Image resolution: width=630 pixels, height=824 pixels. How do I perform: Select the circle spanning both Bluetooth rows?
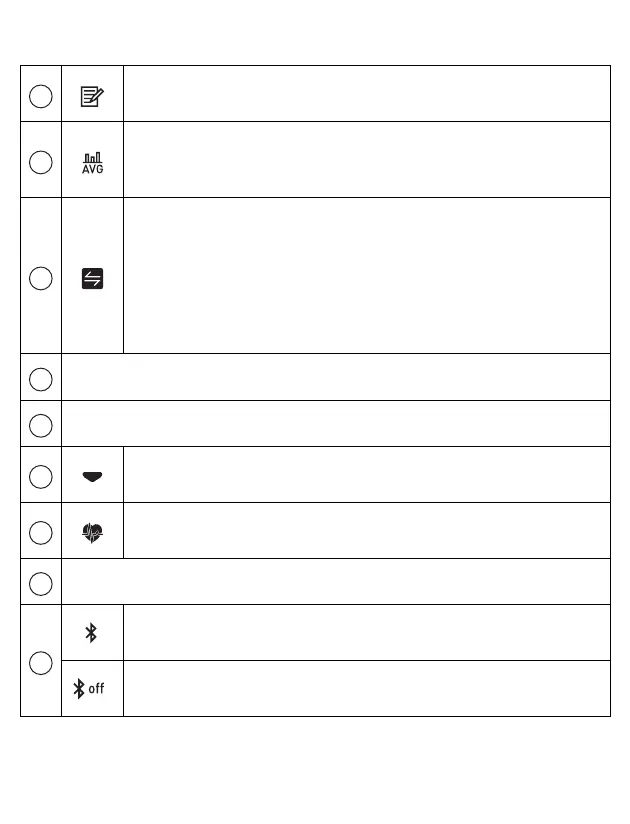click(40, 663)
